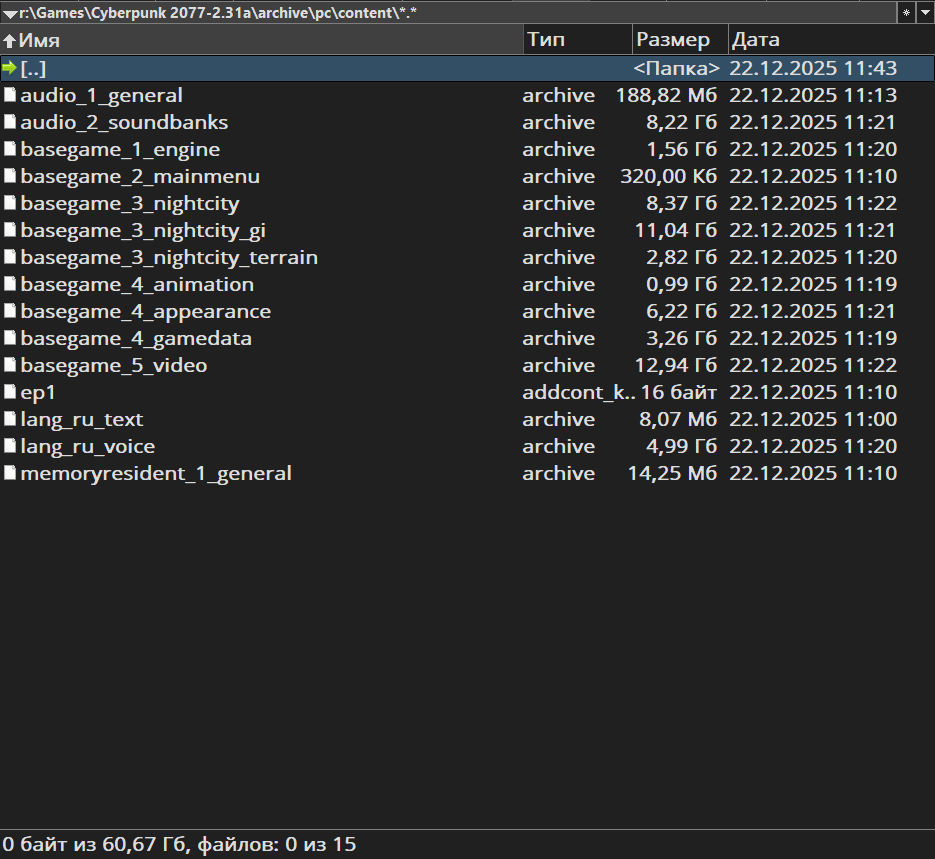Click the file icon next to audio_1_general
This screenshot has width=935, height=859.
pos(10,95)
